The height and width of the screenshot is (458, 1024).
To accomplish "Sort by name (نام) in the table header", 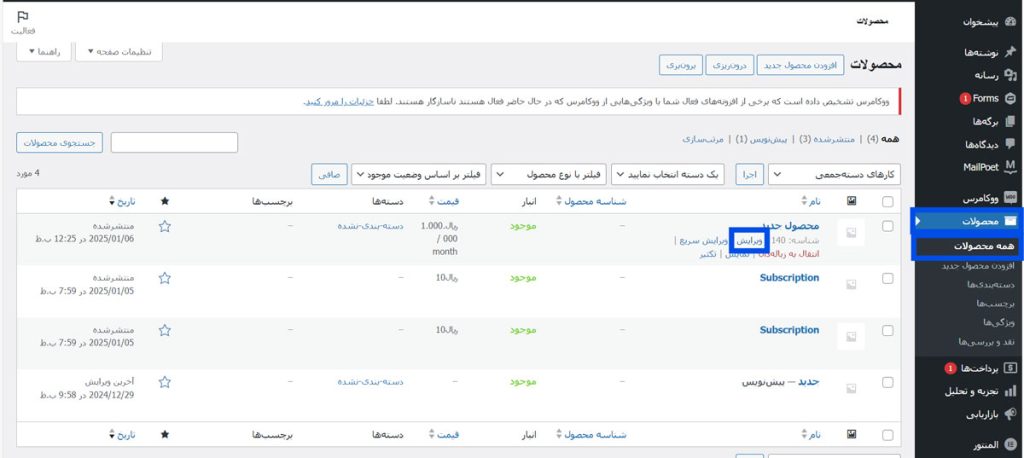I will tap(811, 201).
